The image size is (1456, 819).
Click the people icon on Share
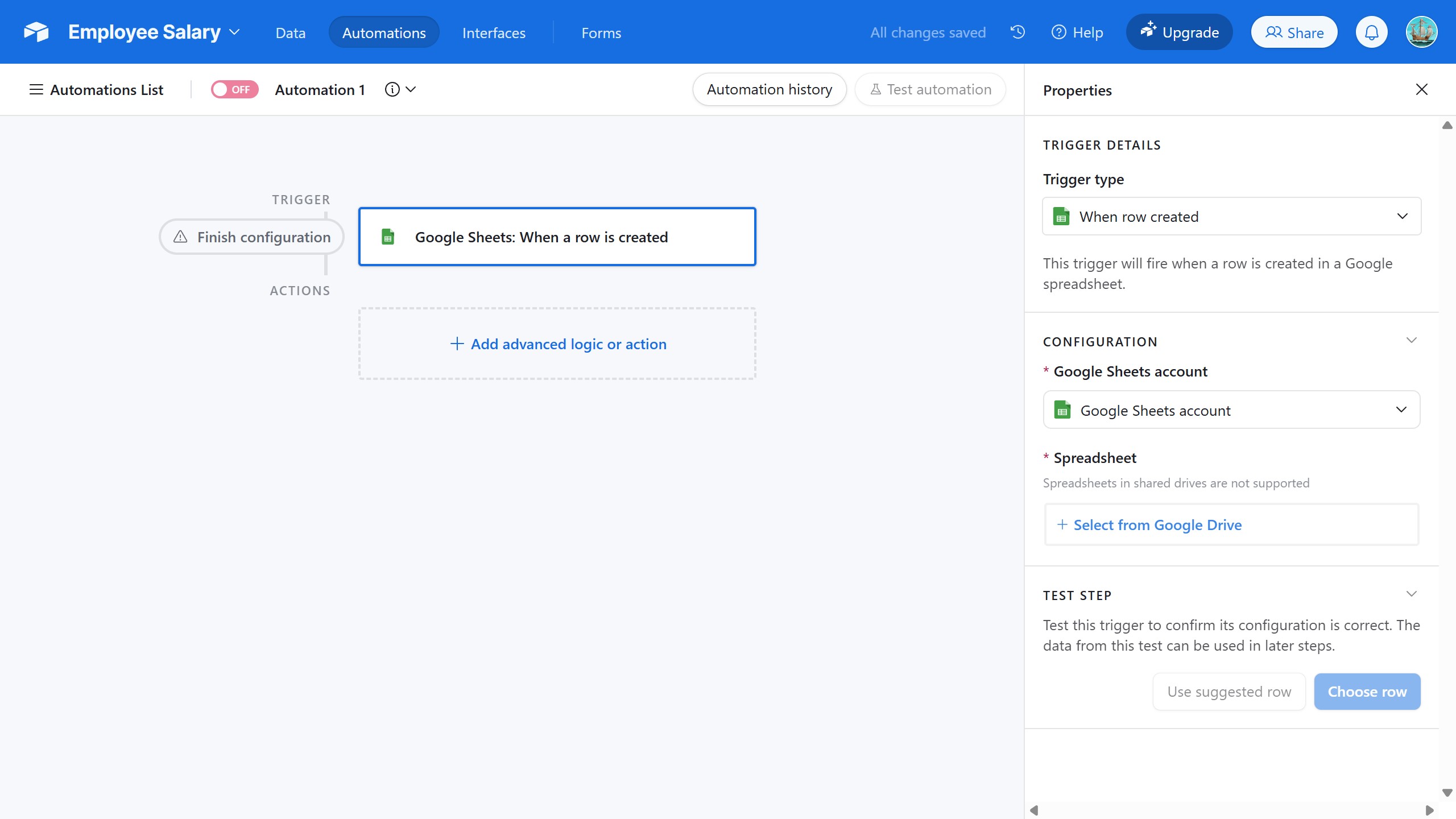[1273, 32]
